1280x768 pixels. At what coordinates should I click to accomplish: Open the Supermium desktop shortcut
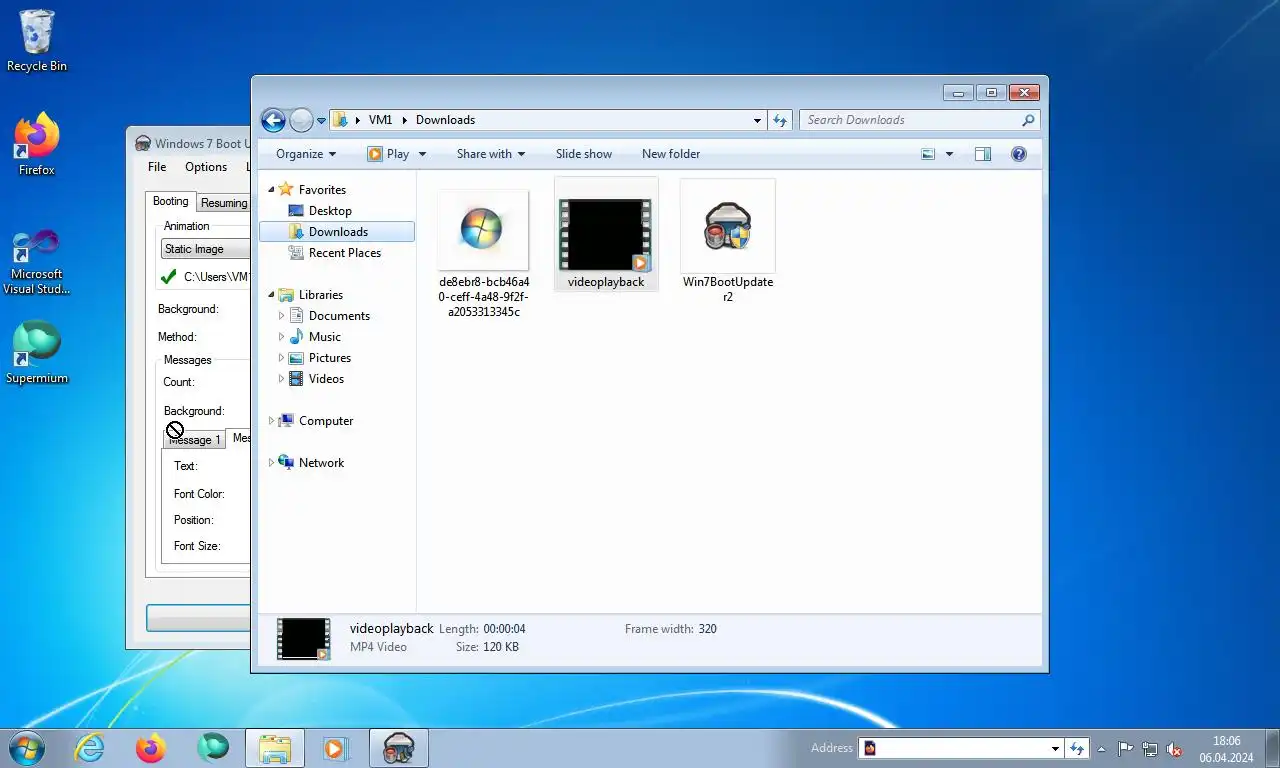tap(37, 352)
